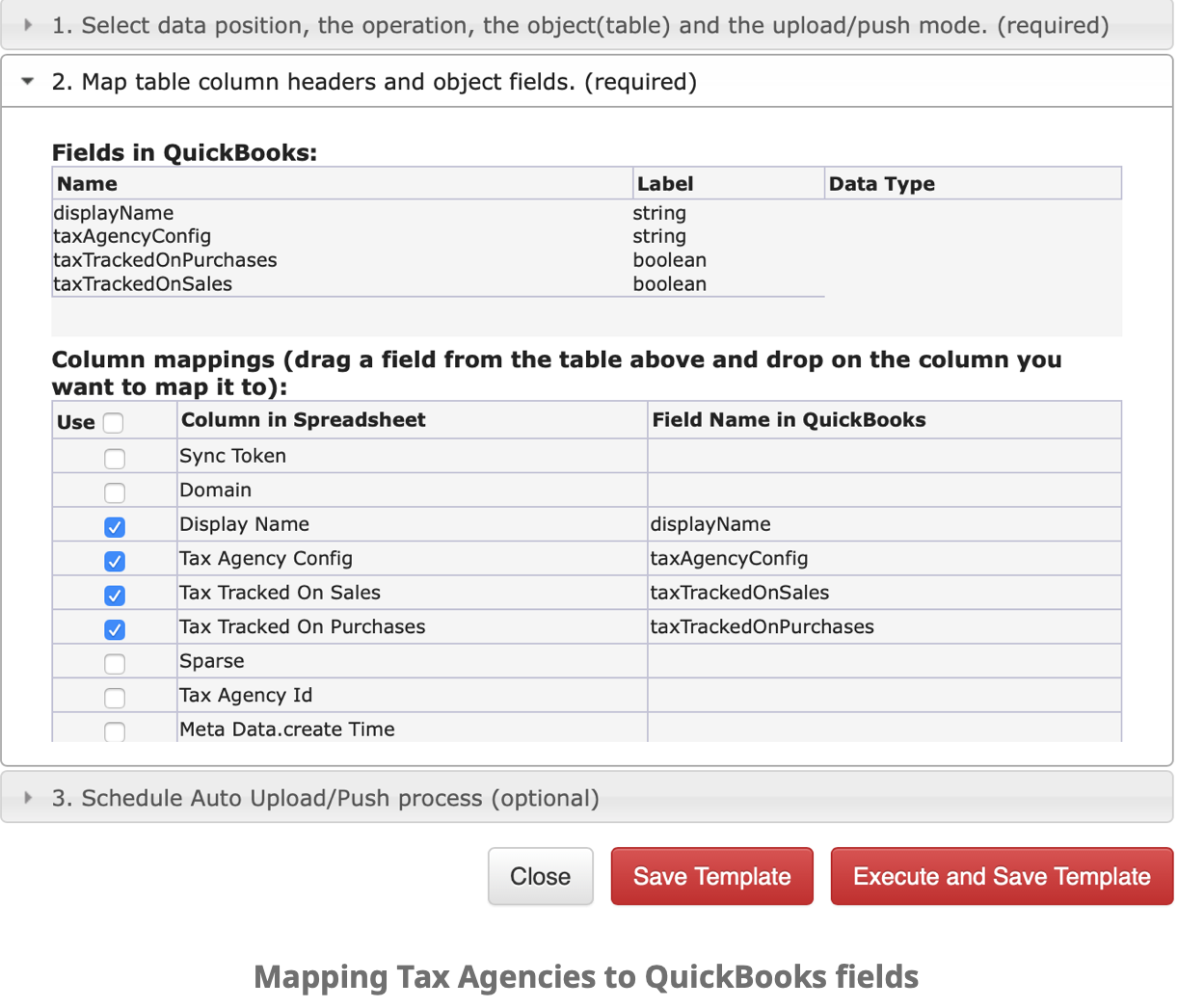Click the mapped taxTrackedOnSales field cell
The width and height of the screenshot is (1178, 1008).
click(x=885, y=593)
